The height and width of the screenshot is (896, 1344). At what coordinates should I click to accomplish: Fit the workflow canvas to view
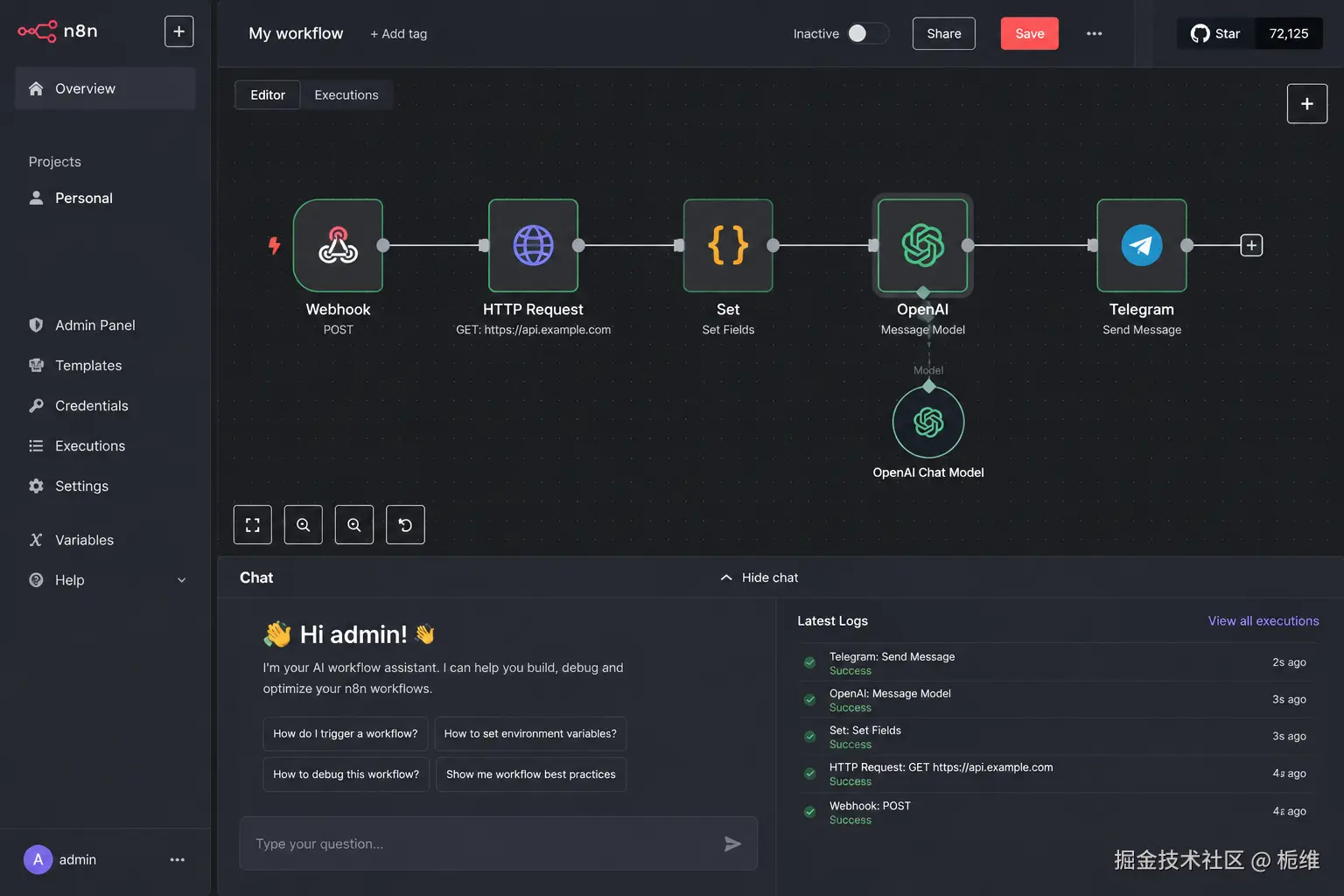[253, 525]
